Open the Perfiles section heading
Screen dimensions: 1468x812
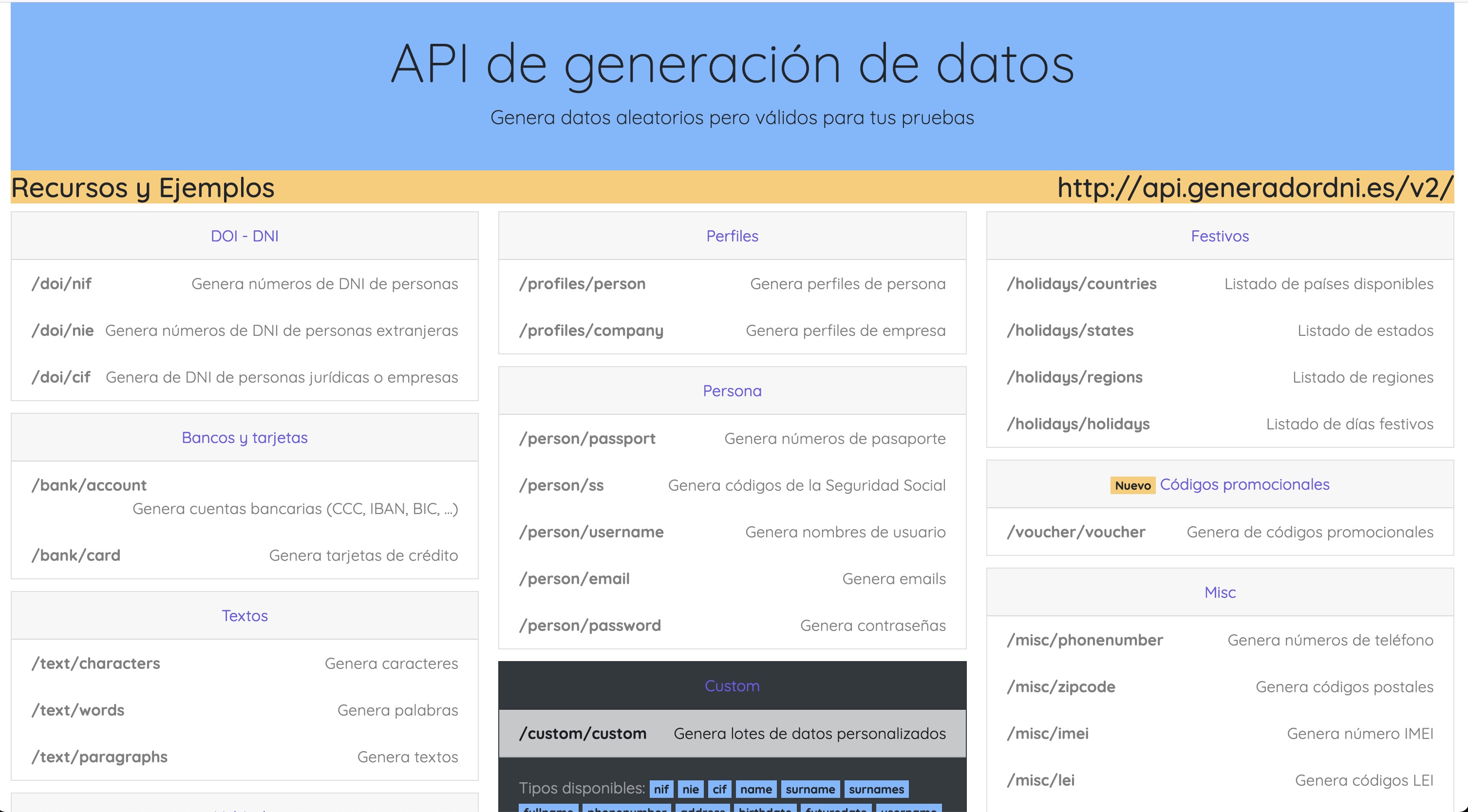(x=732, y=236)
